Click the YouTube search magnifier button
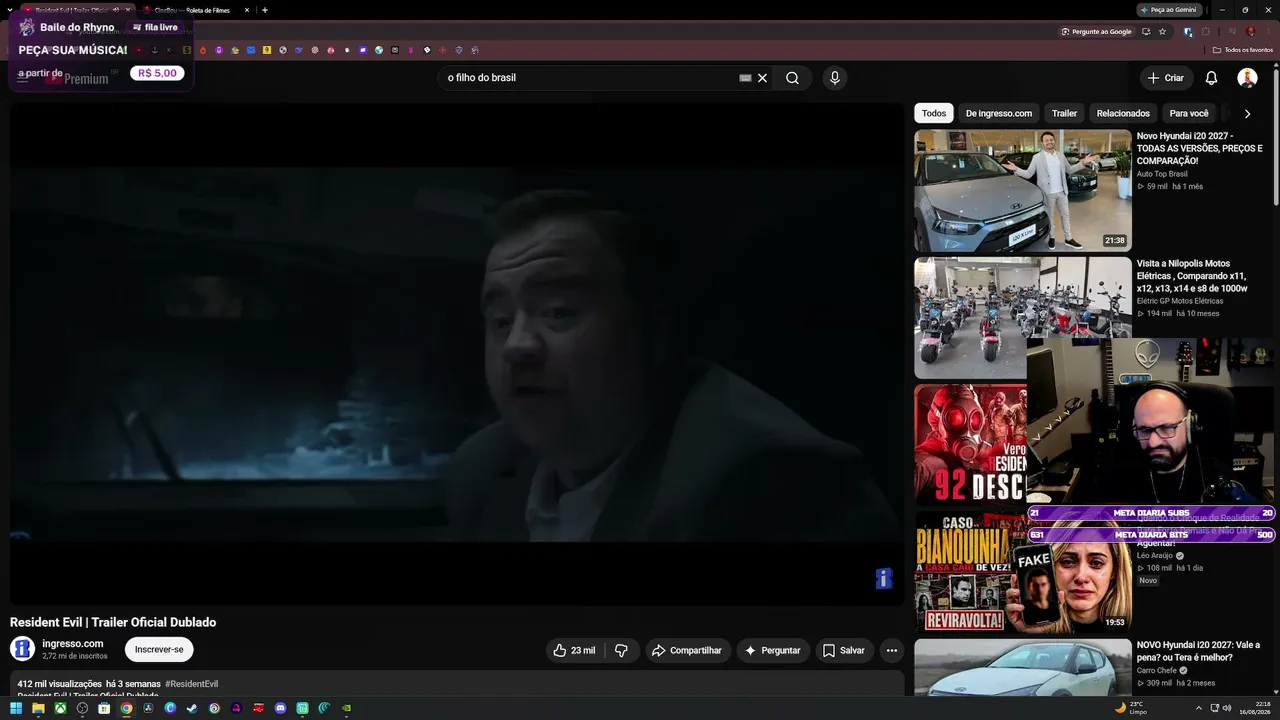Image resolution: width=1280 pixels, height=720 pixels. point(792,78)
